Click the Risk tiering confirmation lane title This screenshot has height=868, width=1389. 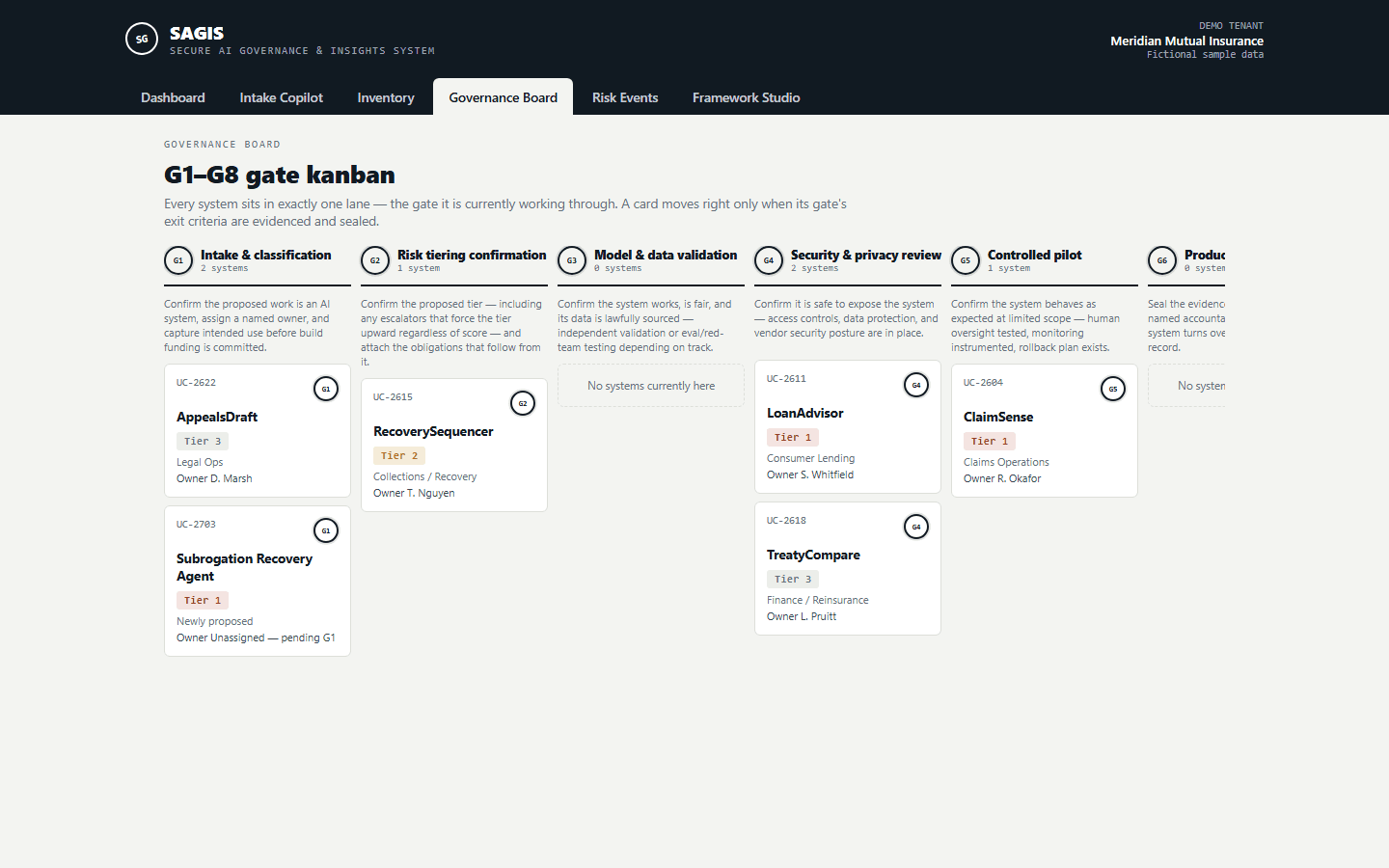coord(472,255)
